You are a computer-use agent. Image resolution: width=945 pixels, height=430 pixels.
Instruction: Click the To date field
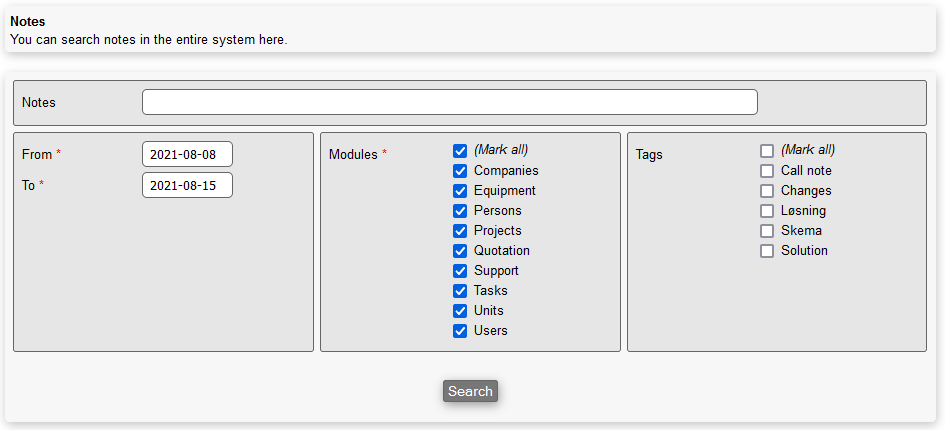coord(187,185)
